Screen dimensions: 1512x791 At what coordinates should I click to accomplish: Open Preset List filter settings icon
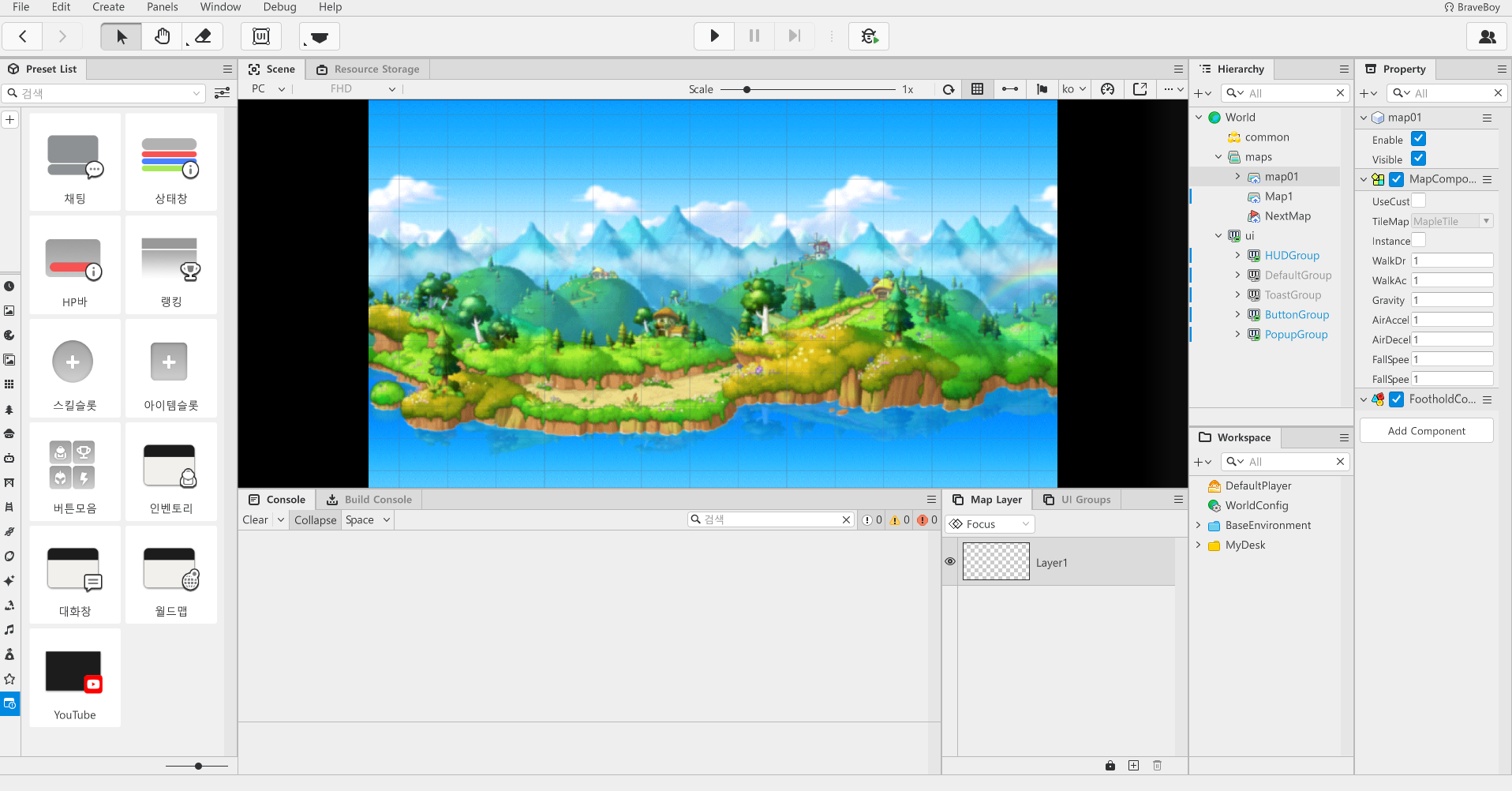tap(223, 93)
